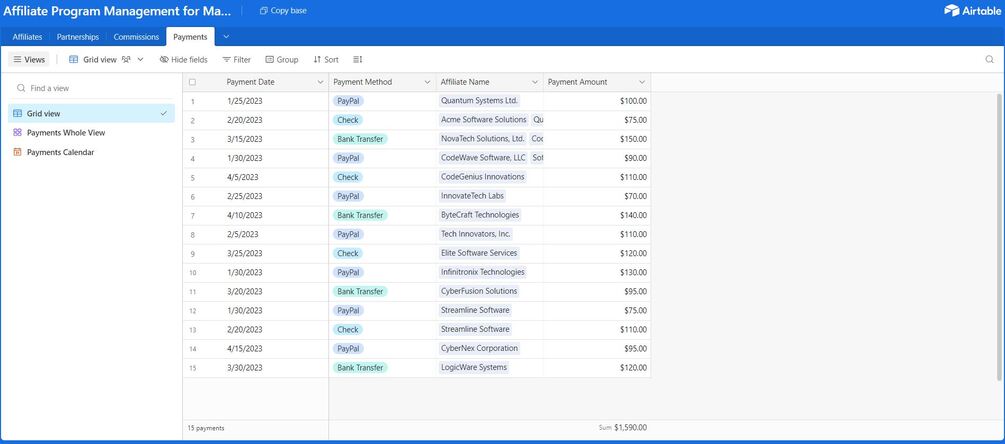Click CyberFusion Solutions cell
The height and width of the screenshot is (444, 1005).
[x=479, y=292]
